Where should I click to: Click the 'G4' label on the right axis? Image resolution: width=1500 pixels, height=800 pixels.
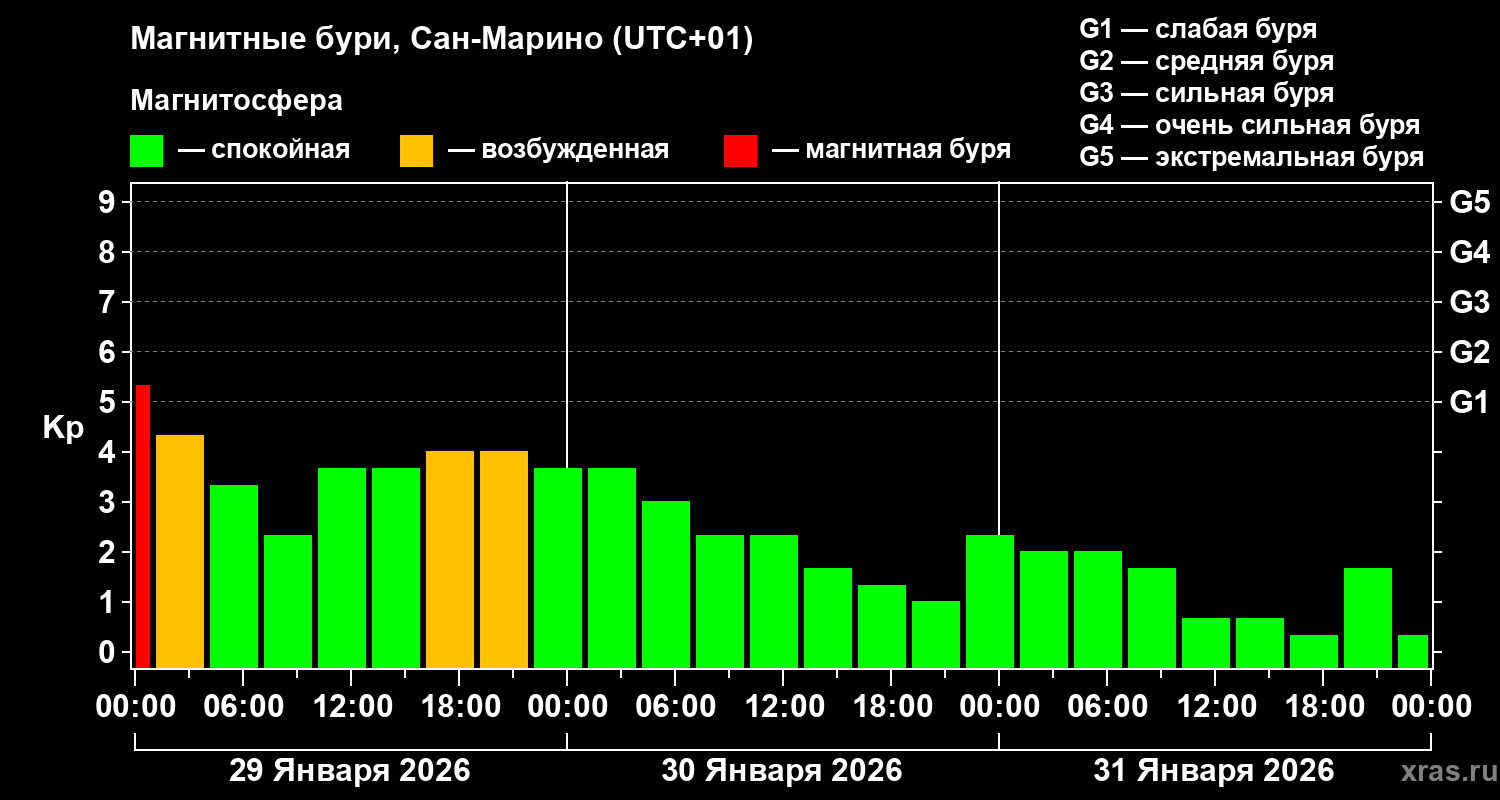pos(1469,252)
